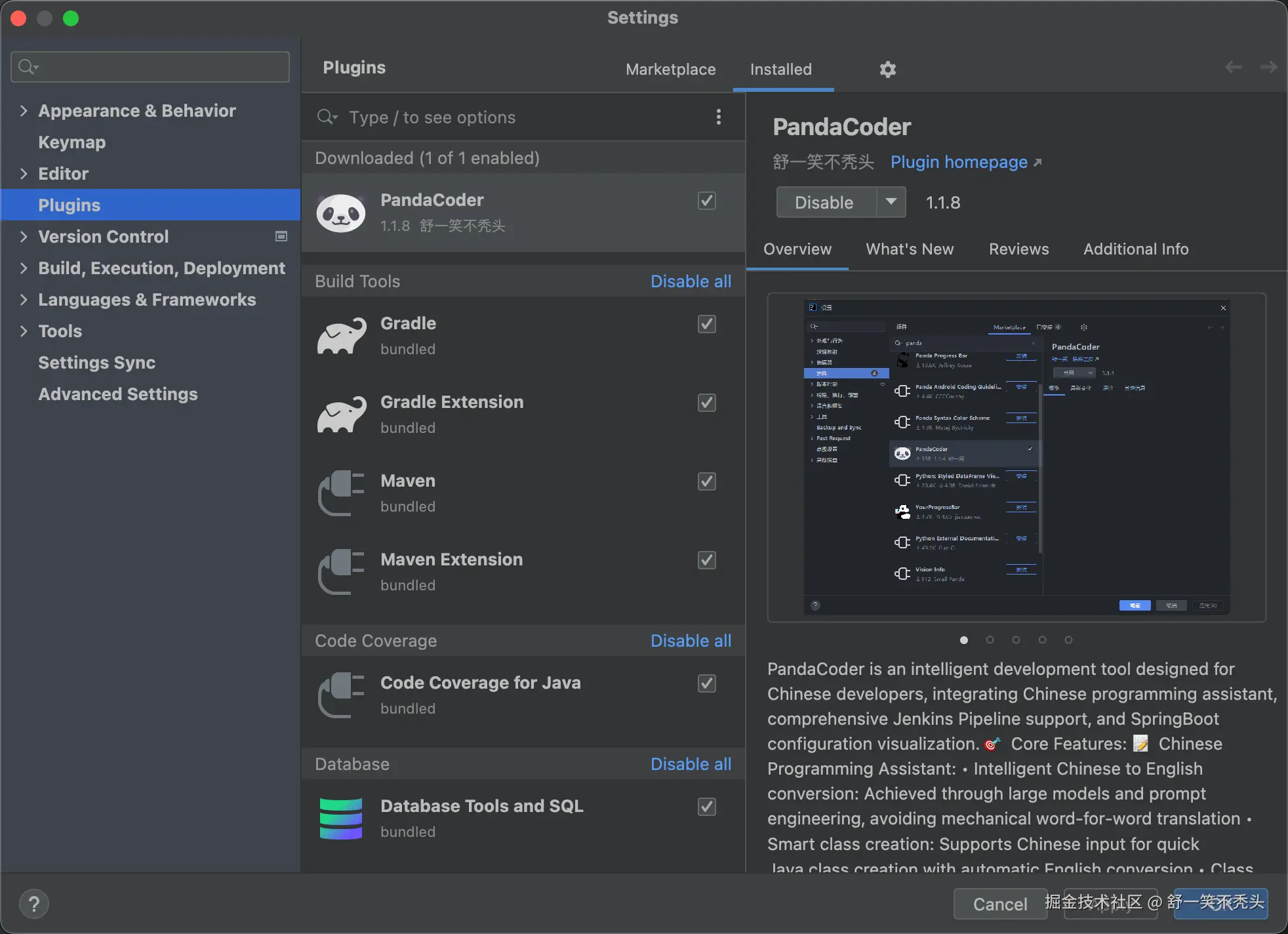Click the help question mark button
The width and height of the screenshot is (1288, 934).
click(34, 904)
